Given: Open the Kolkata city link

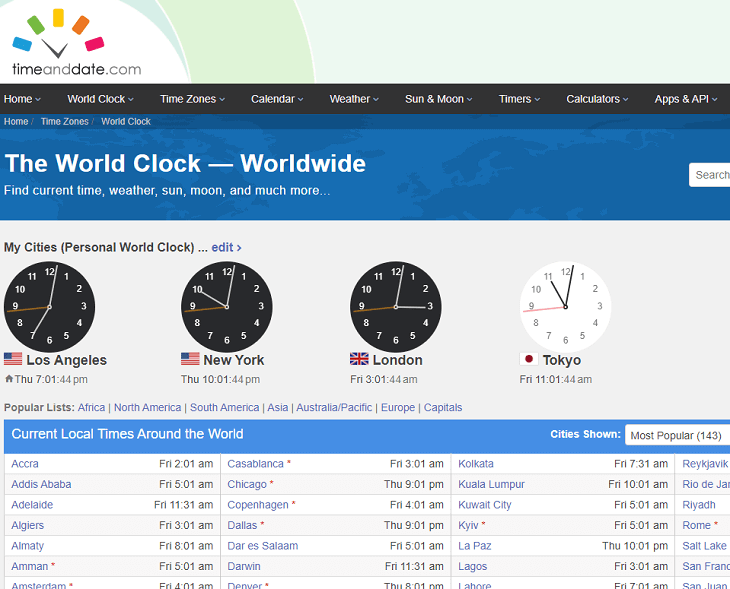Looking at the screenshot, I should [x=476, y=464].
